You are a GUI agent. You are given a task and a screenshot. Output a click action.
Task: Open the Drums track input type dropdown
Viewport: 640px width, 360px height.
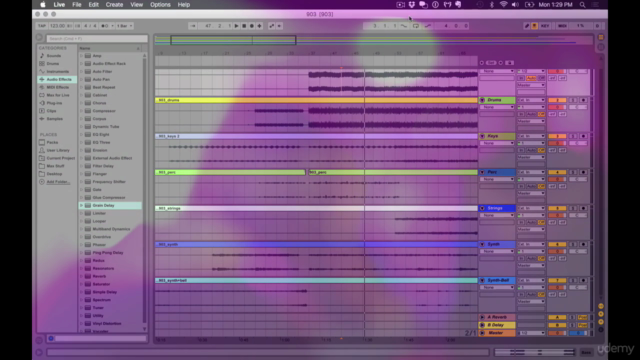[x=531, y=100]
